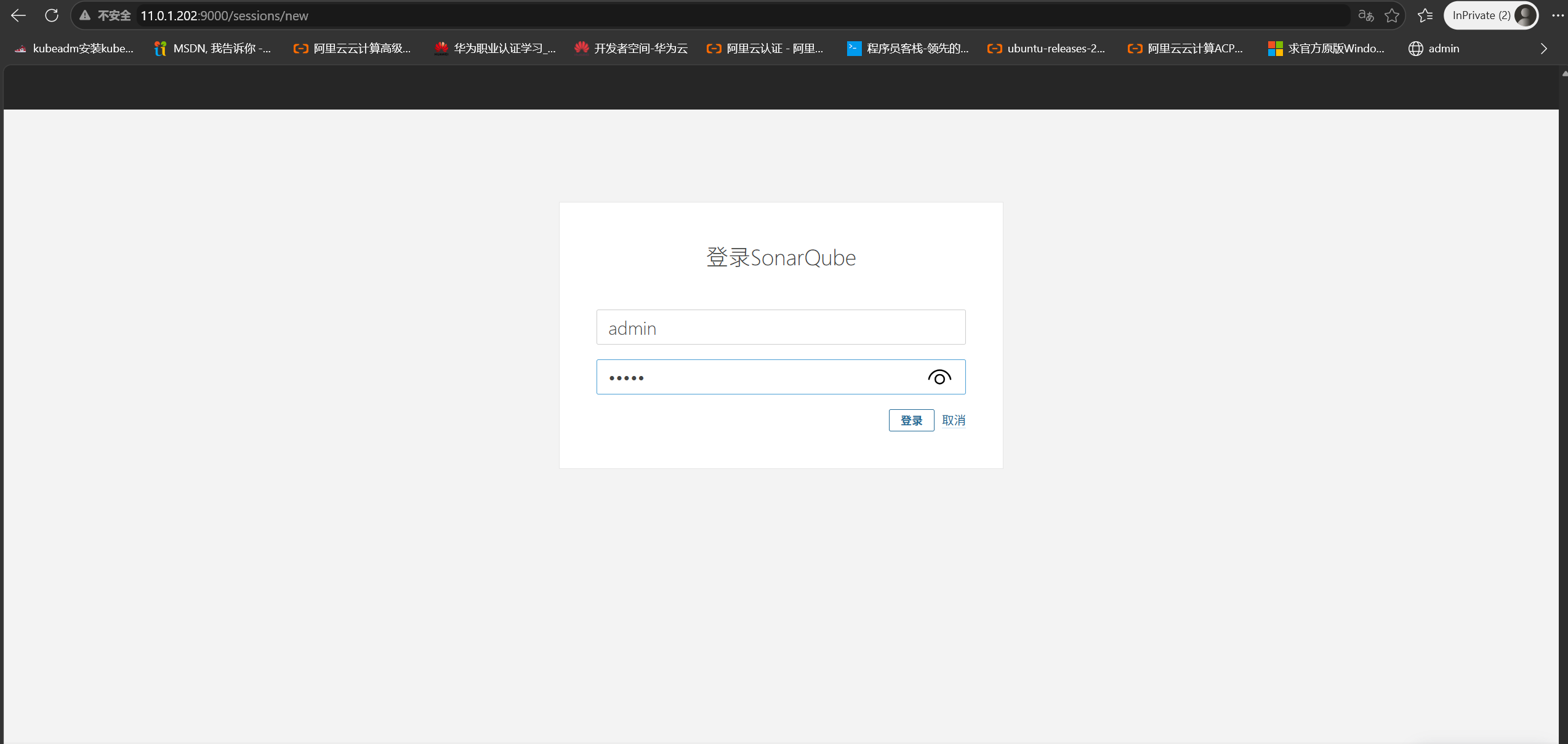Open 开发者空间-华为云 bookmark
Screen dimensions: 1568x744
coord(631,49)
